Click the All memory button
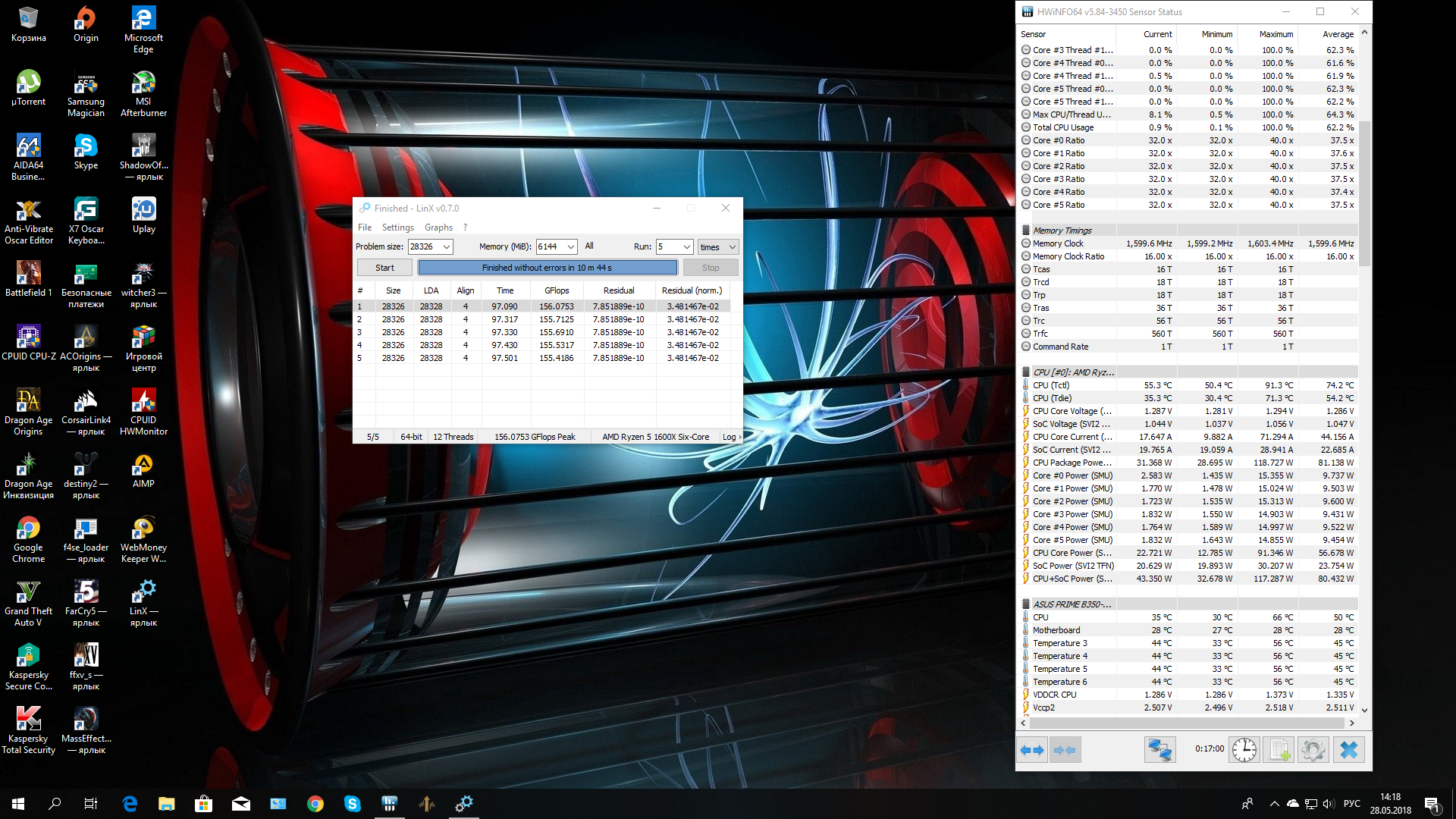The height and width of the screenshot is (819, 1456). click(589, 246)
